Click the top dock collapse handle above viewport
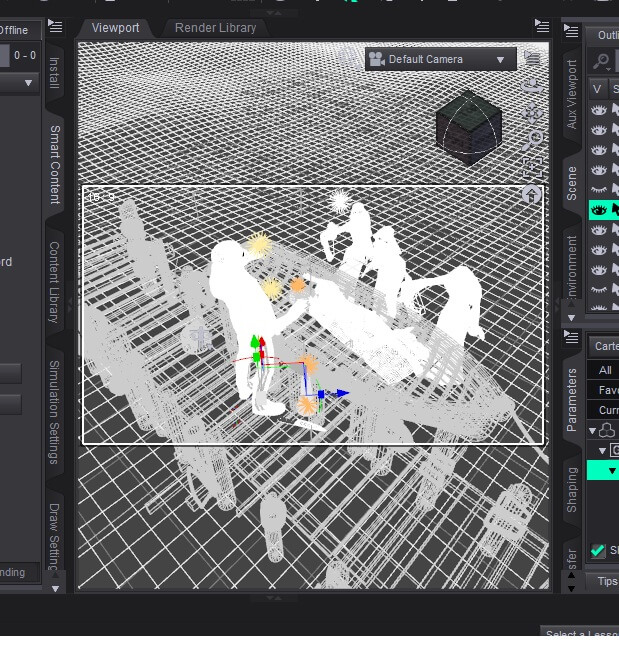Image resolution: width=619 pixels, height=661 pixels. 274,13
